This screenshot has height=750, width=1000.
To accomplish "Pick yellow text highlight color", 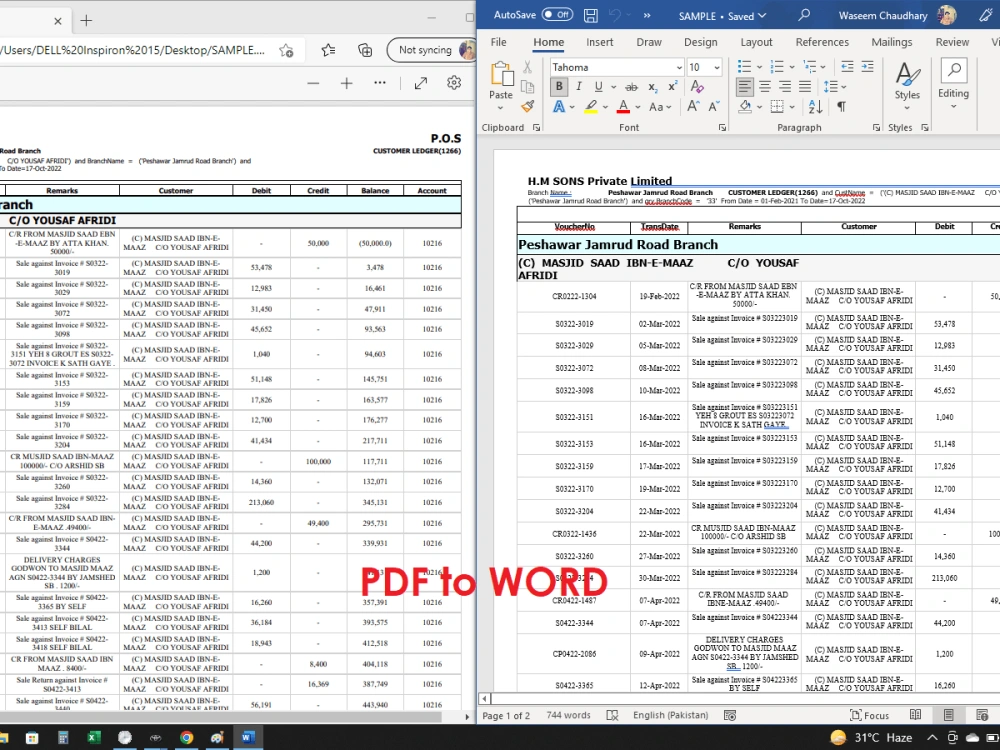I will tap(591, 107).
